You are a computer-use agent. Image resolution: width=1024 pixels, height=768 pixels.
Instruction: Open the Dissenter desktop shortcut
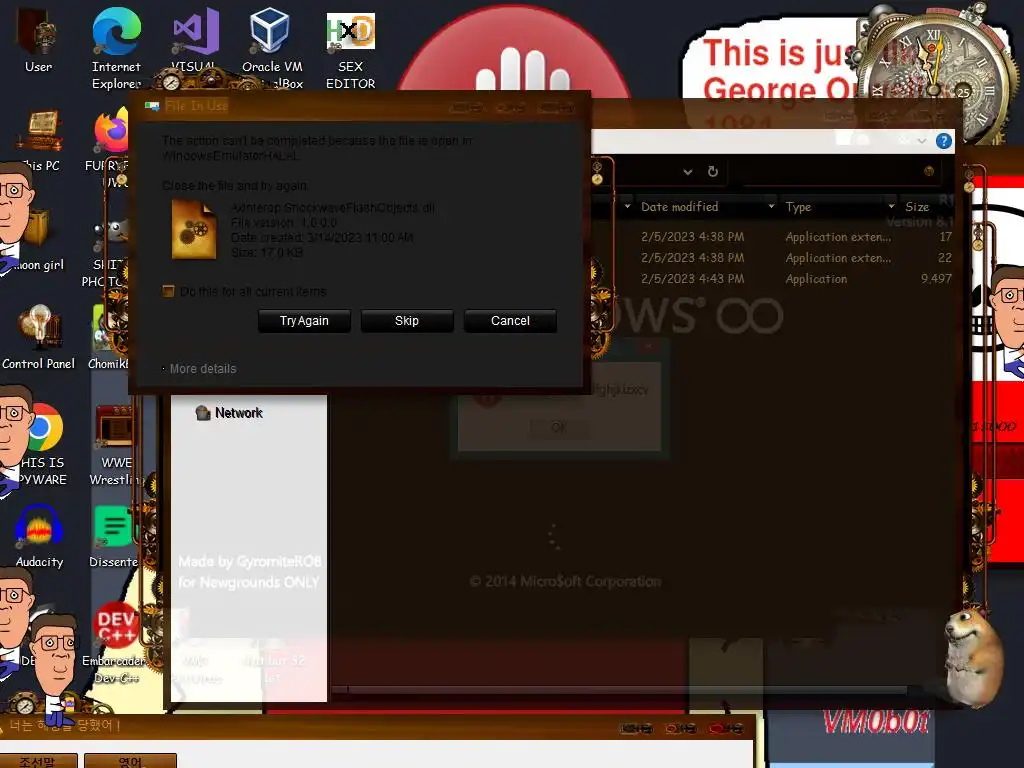[114, 536]
